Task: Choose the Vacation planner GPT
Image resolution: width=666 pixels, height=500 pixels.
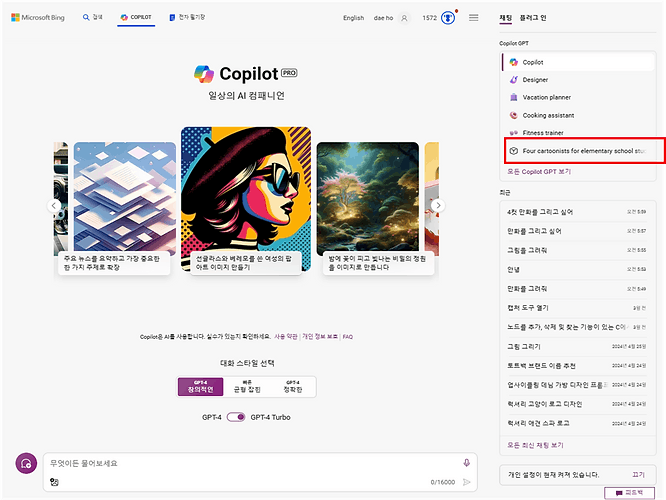Action: coord(578,97)
